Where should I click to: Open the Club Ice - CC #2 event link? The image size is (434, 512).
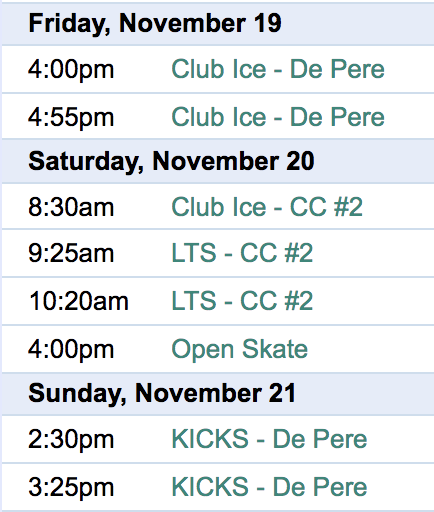click(x=267, y=207)
